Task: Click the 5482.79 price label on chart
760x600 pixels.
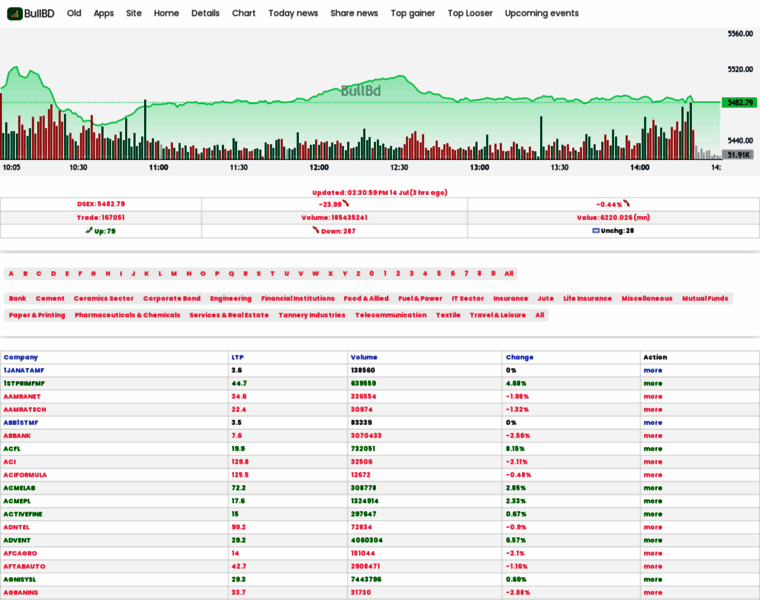Action: click(x=739, y=102)
